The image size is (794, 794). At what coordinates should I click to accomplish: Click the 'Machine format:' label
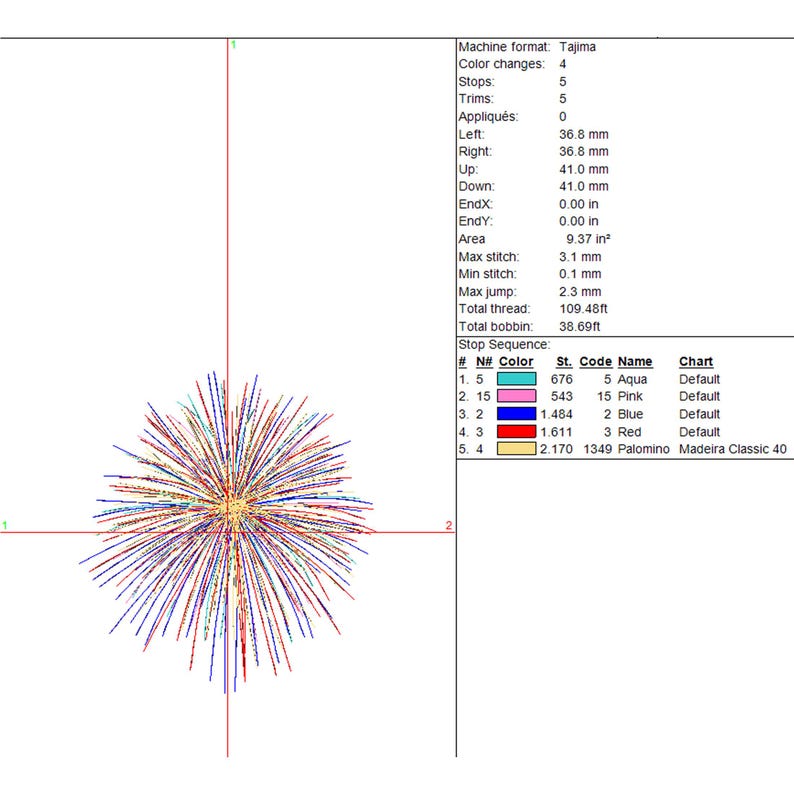coord(504,47)
